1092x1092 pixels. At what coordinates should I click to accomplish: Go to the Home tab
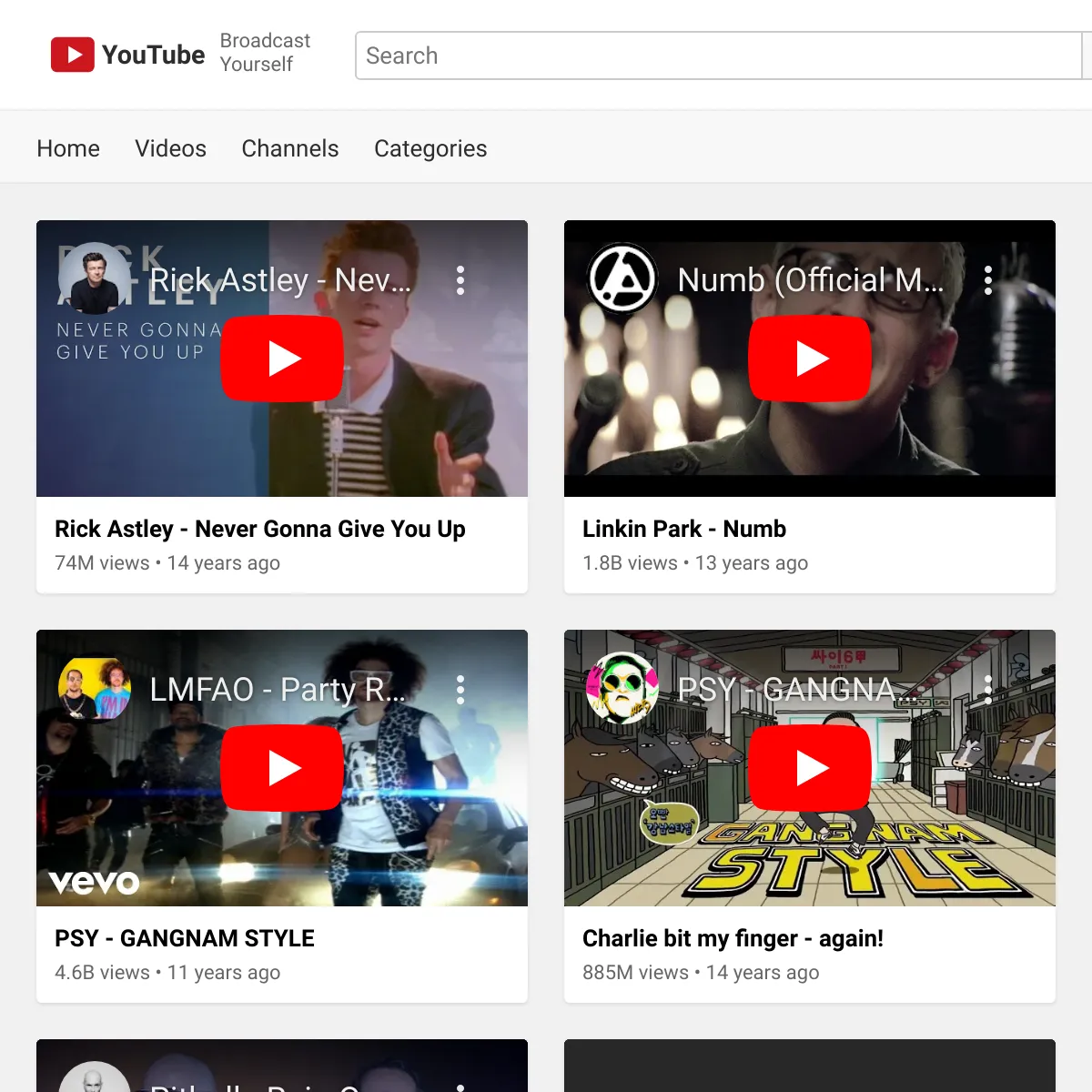[x=68, y=148]
